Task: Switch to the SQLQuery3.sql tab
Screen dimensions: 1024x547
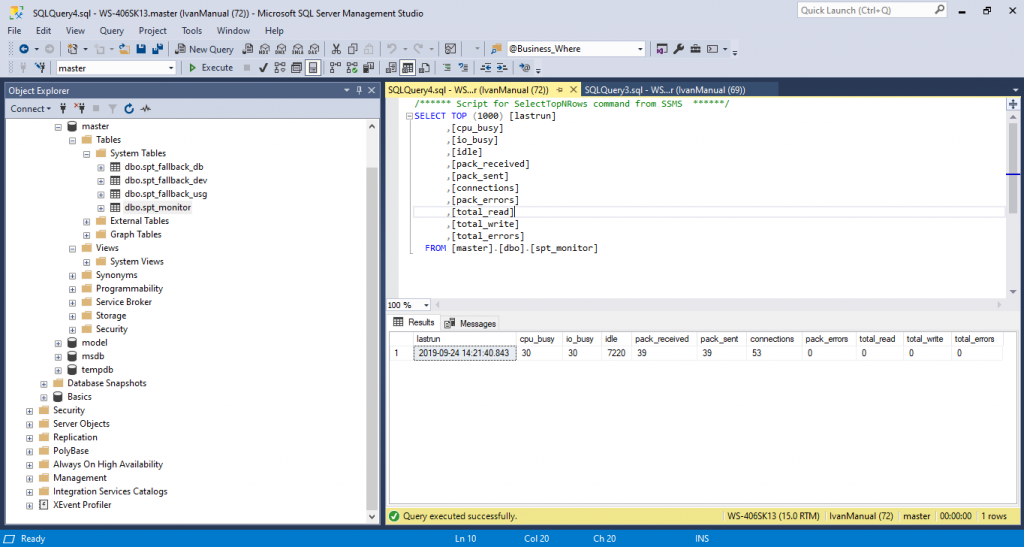Action: 665,90
